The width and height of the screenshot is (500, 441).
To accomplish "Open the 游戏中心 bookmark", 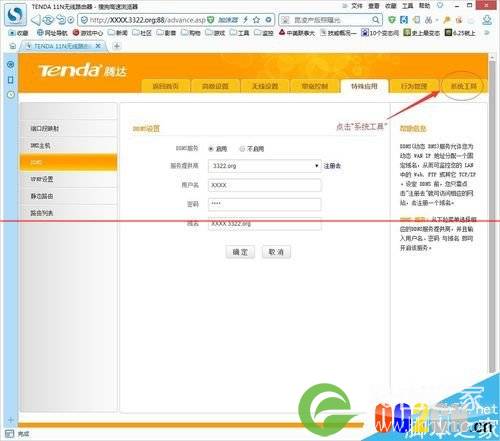I will (x=88, y=33).
